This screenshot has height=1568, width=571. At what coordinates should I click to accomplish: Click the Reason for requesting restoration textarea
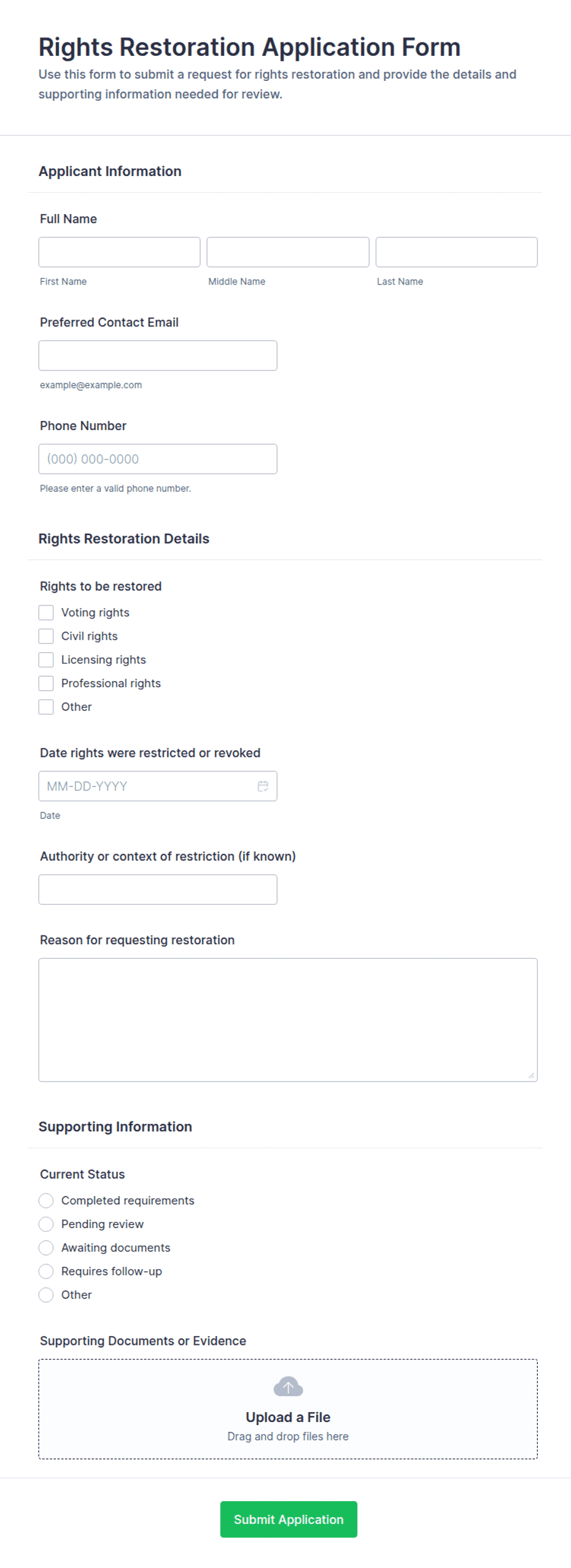pyautogui.click(x=288, y=1020)
